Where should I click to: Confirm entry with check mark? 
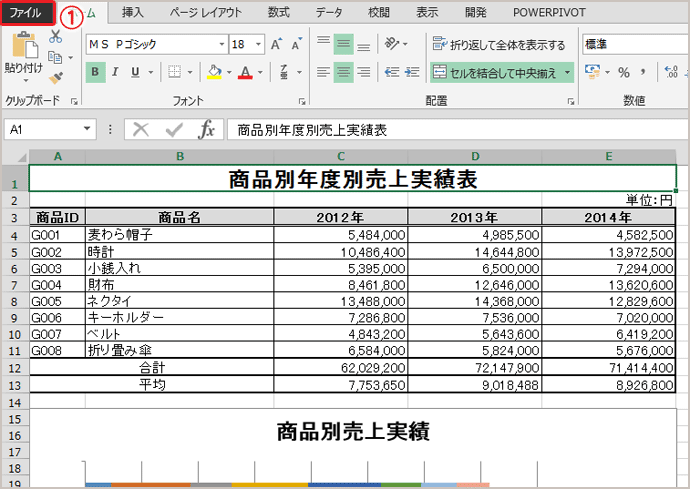(174, 130)
